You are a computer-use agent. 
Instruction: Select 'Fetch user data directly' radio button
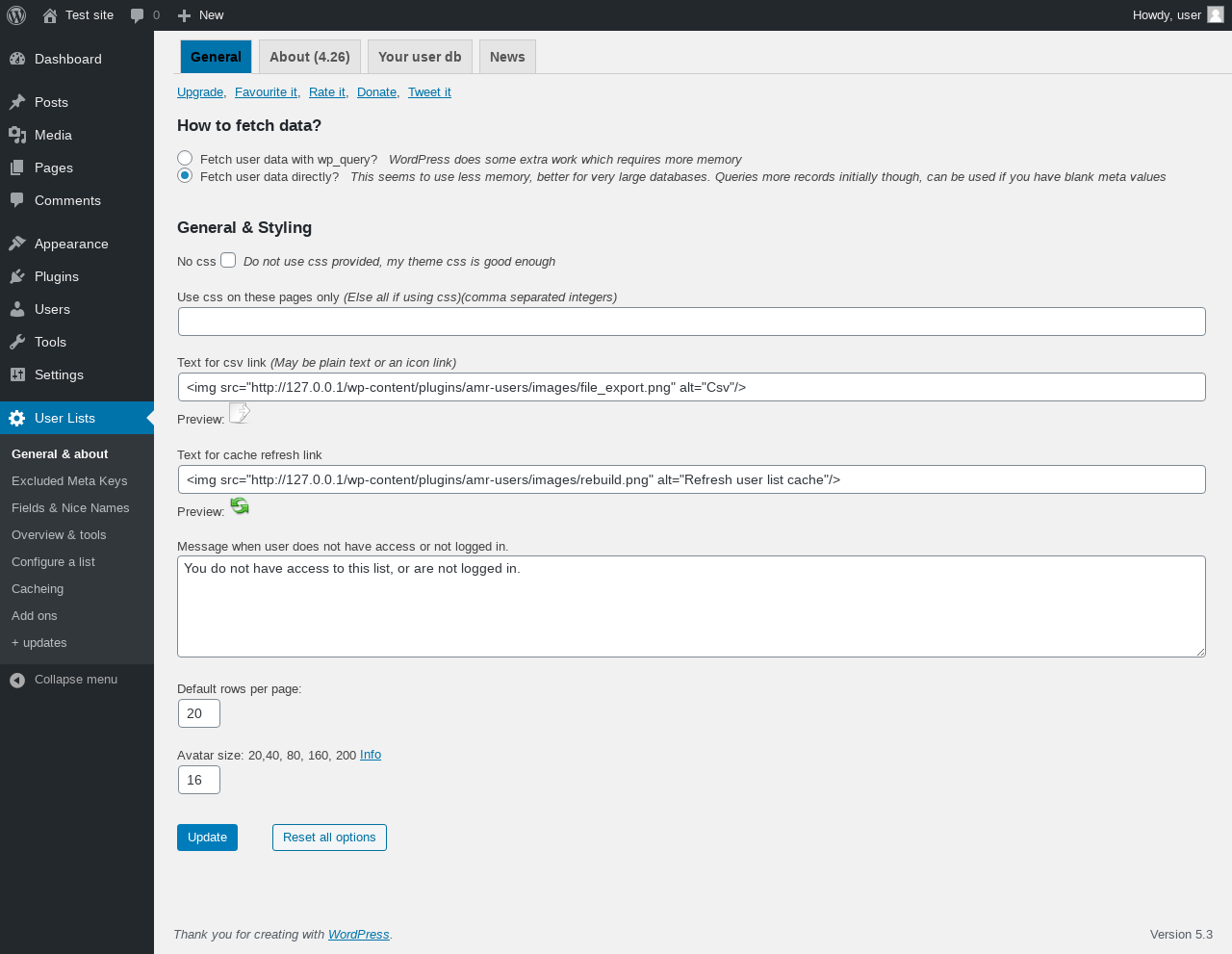[185, 175]
